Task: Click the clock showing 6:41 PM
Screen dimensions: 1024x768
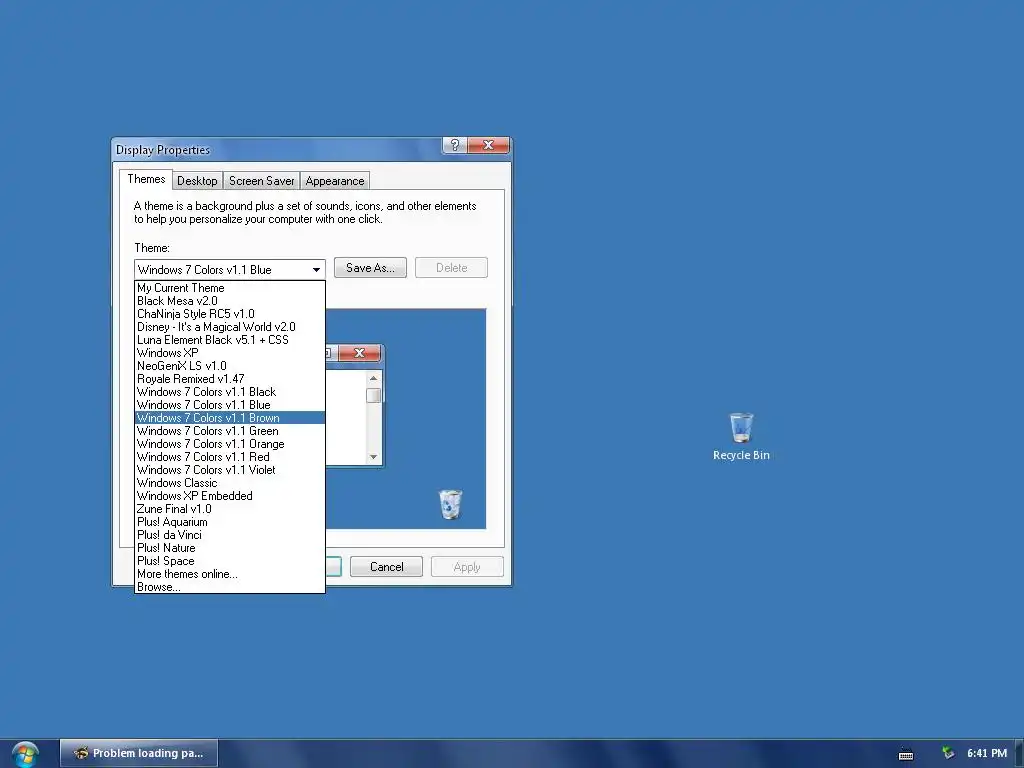Action: [x=987, y=753]
